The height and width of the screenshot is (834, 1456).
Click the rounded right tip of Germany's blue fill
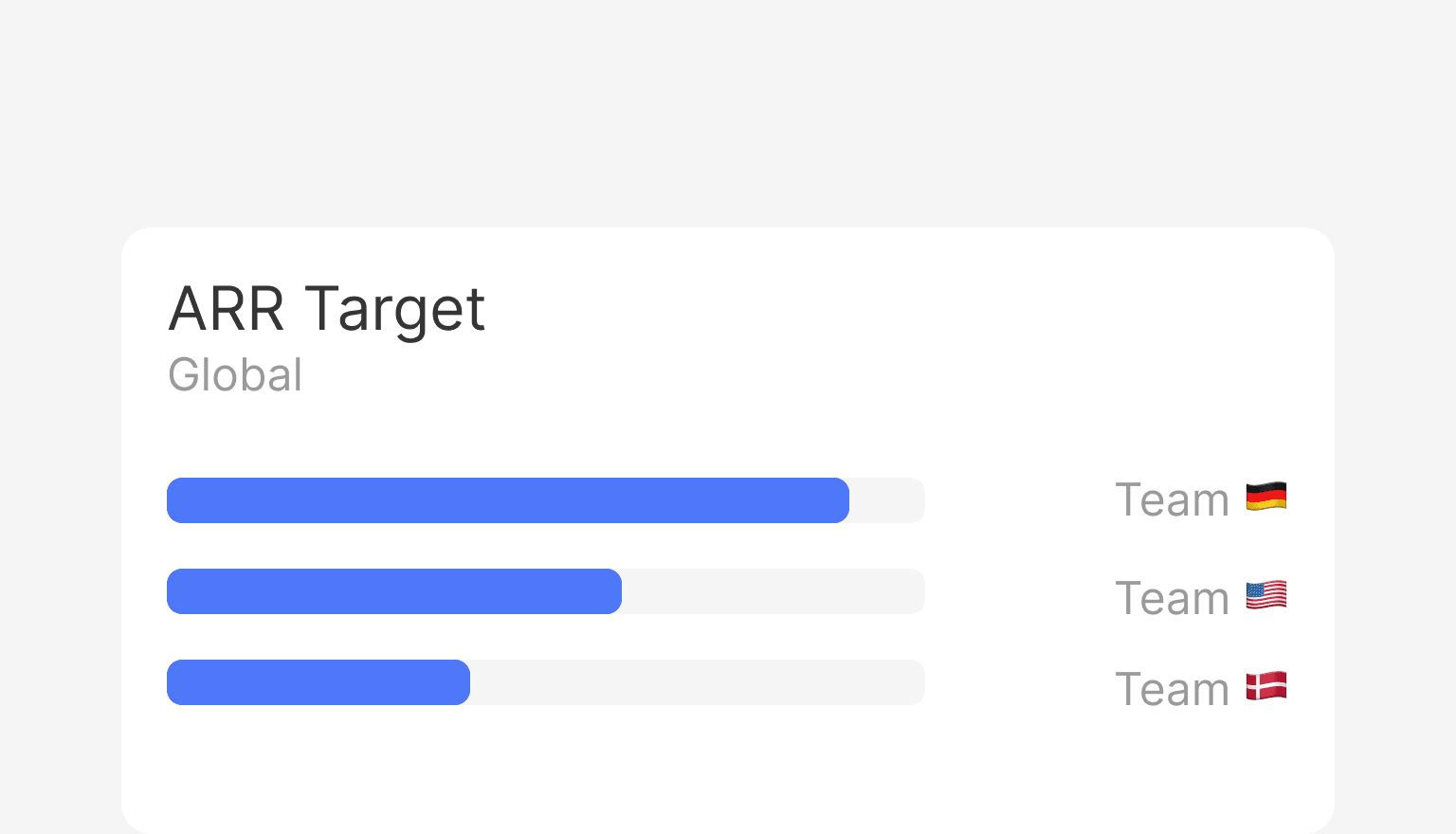pyautogui.click(x=842, y=500)
